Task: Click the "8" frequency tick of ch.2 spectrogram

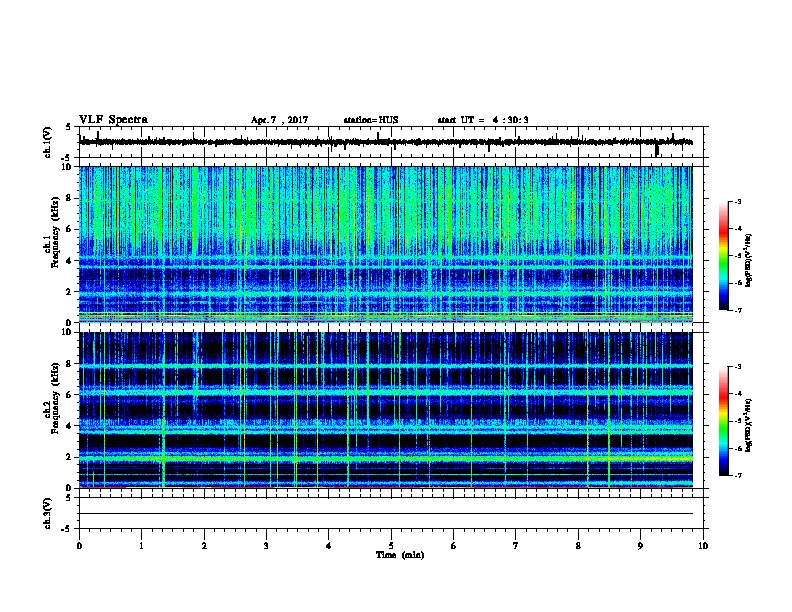Action: coord(71,364)
